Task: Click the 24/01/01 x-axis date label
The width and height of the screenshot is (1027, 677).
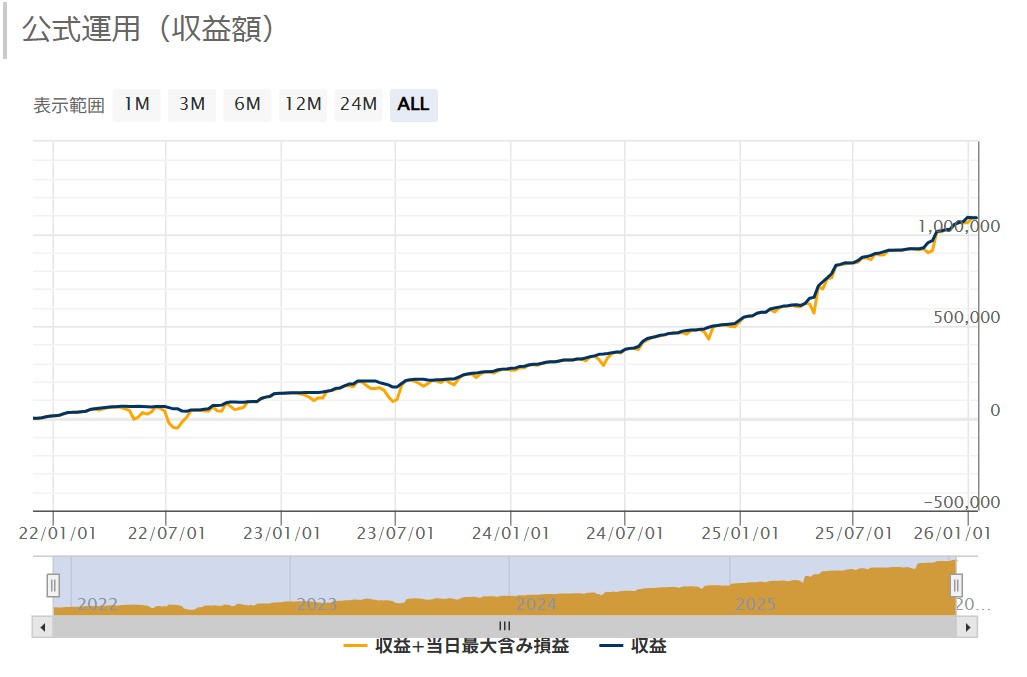Action: coord(511,534)
